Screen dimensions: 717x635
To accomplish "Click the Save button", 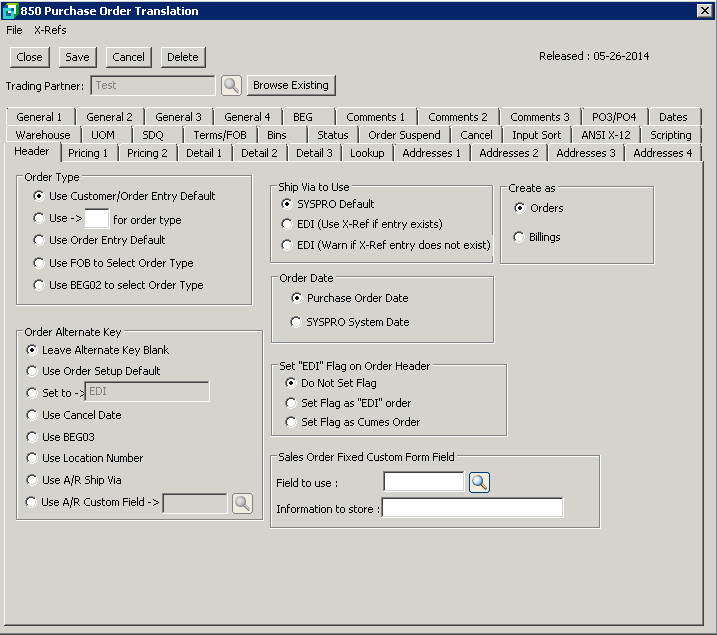I will 77,57.
